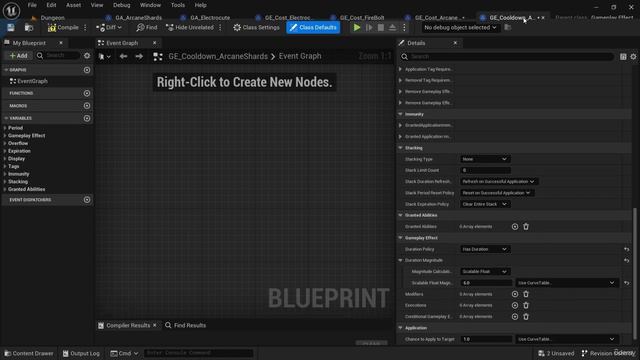Open Class Settings
The width and height of the screenshot is (640, 360).
coord(256,27)
